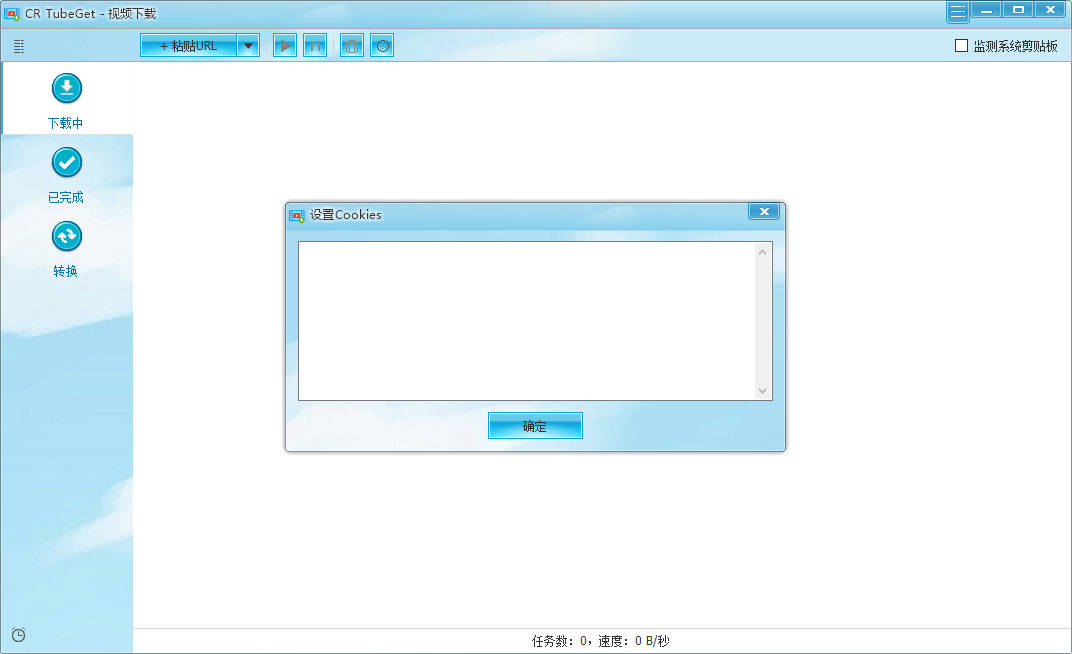Image resolution: width=1072 pixels, height=654 pixels.
Task: Click the cookies box scroll up arrow
Action: (762, 252)
